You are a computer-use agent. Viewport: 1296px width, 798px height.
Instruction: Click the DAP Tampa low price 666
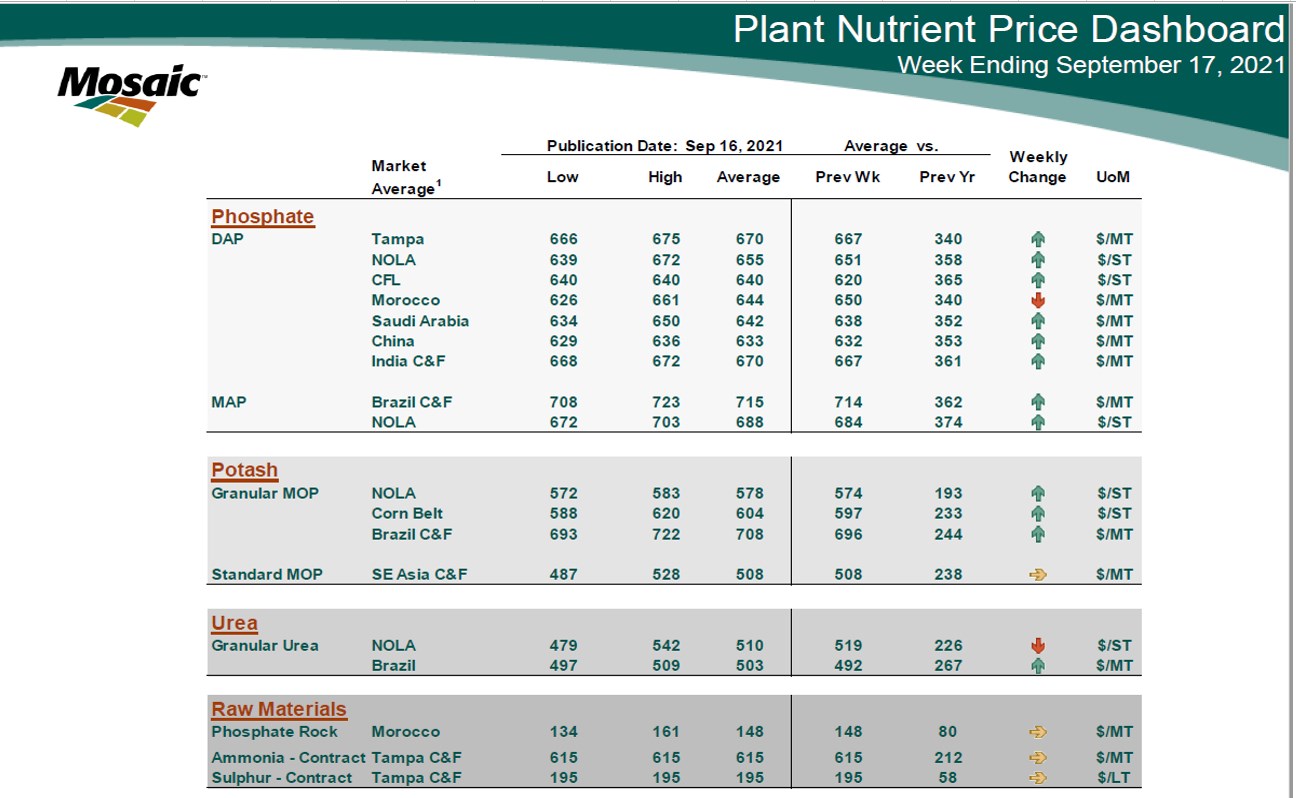564,239
